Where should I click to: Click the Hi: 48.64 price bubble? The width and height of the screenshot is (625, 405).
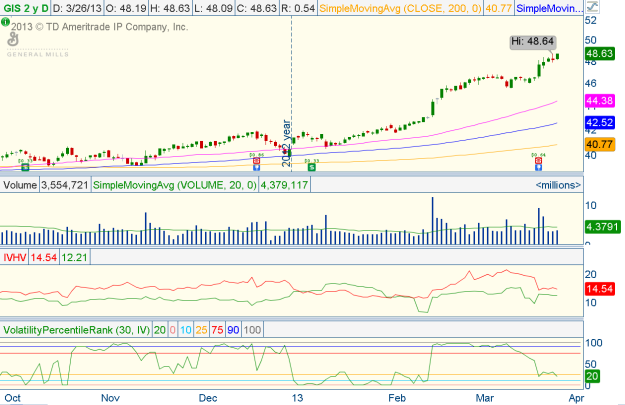(531, 41)
